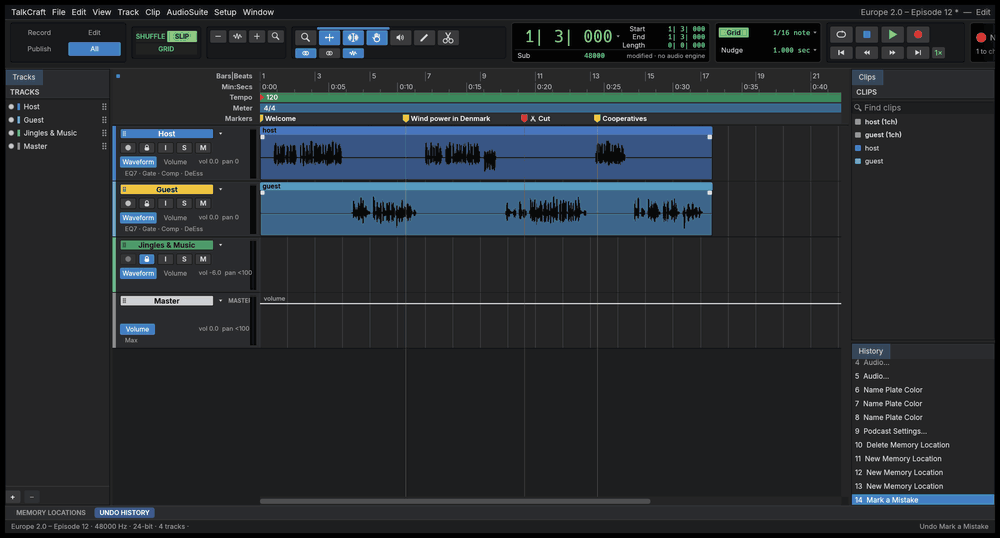Image resolution: width=1000 pixels, height=538 pixels.
Task: Switch to the Record workspace
Action: [39, 33]
